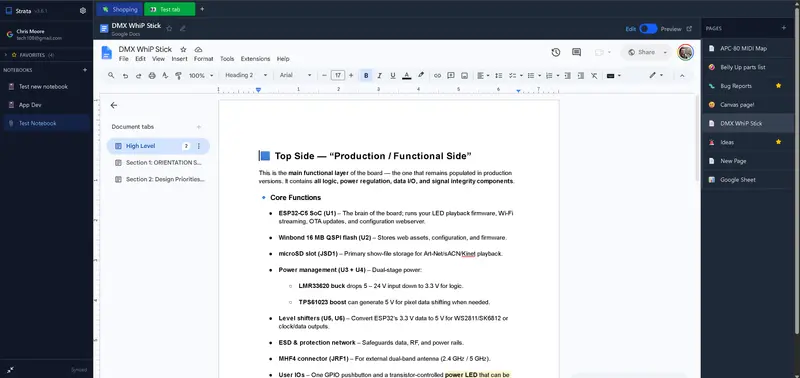Open Strata settings gear icon

83,10
